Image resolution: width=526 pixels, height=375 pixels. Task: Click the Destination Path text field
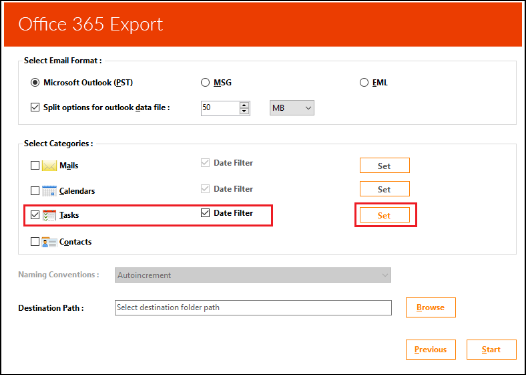tap(253, 308)
